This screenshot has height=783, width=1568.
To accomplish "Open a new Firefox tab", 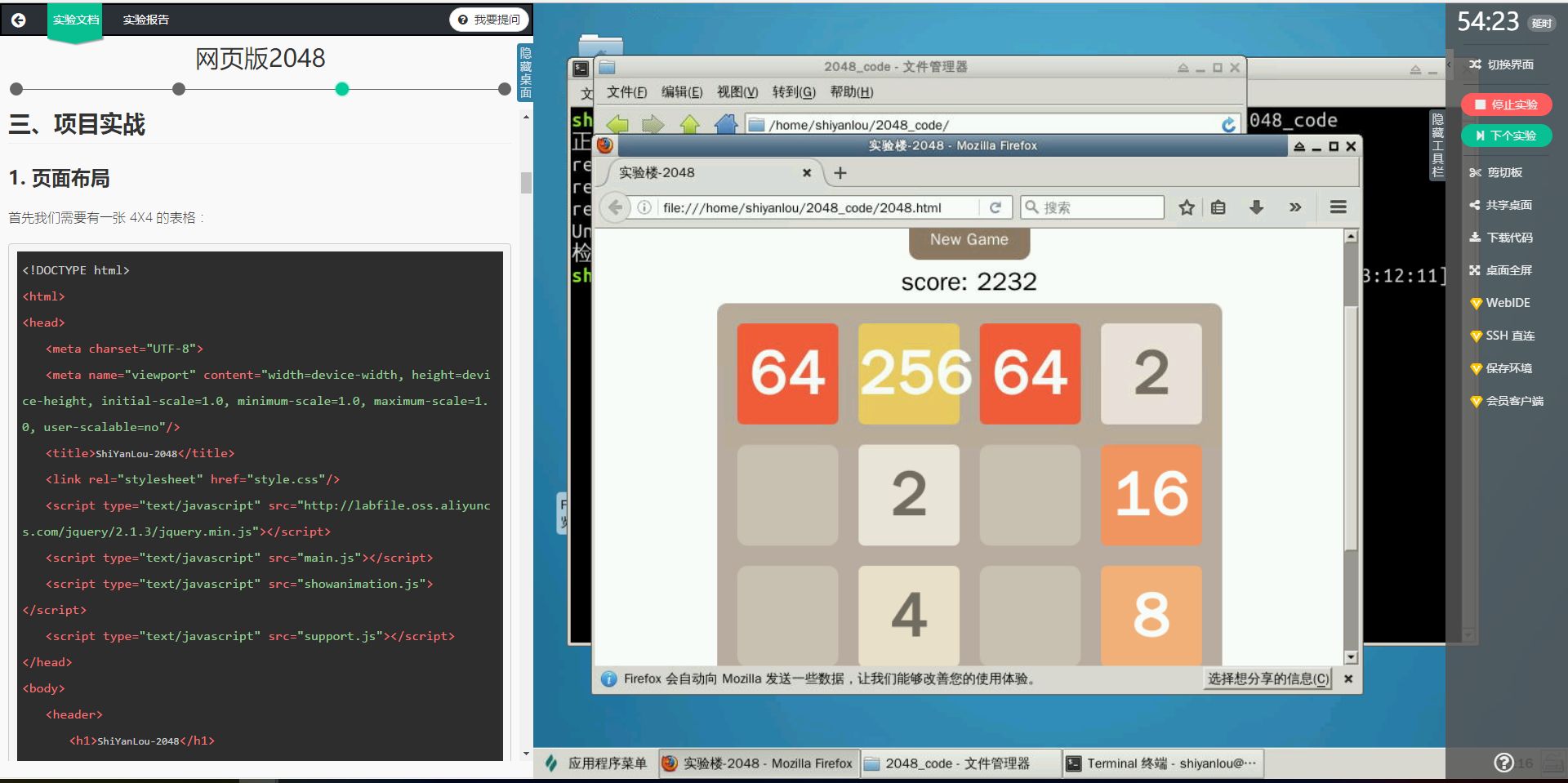I will click(x=840, y=173).
